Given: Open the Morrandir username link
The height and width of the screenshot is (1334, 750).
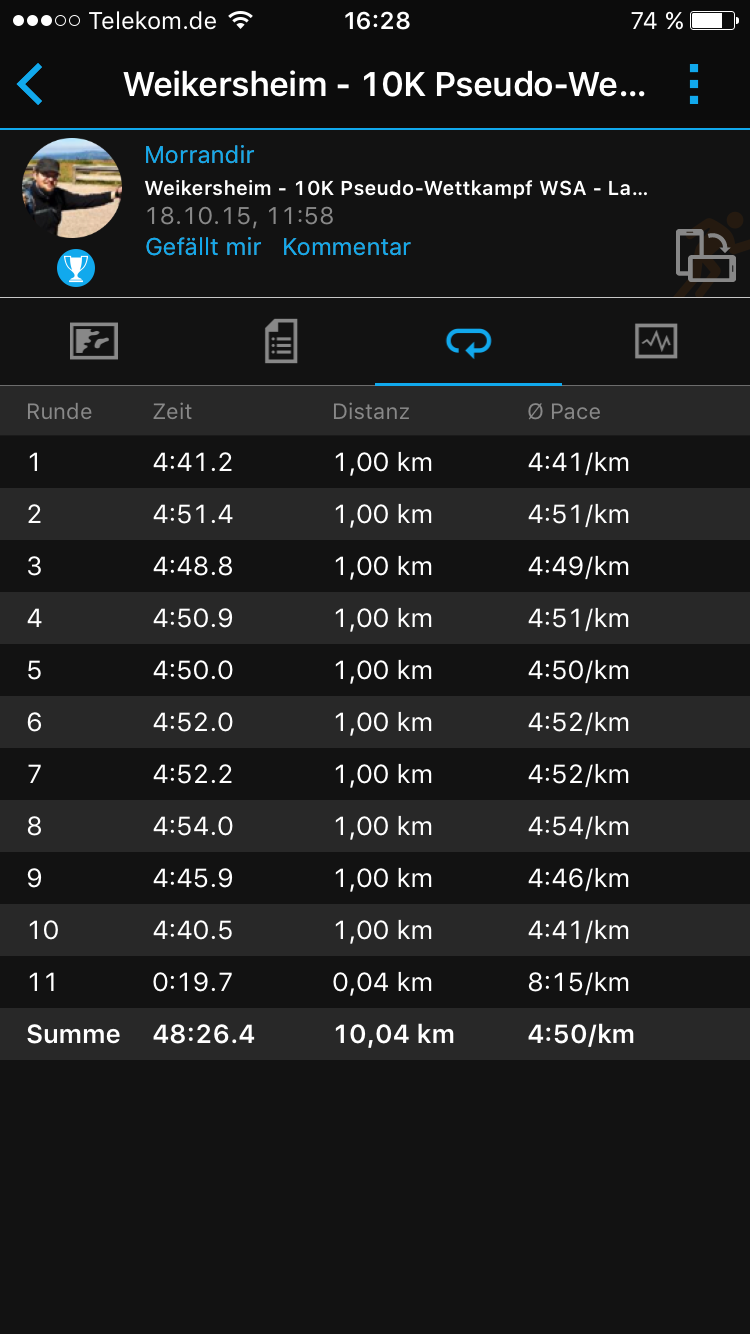Looking at the screenshot, I should click(x=199, y=155).
